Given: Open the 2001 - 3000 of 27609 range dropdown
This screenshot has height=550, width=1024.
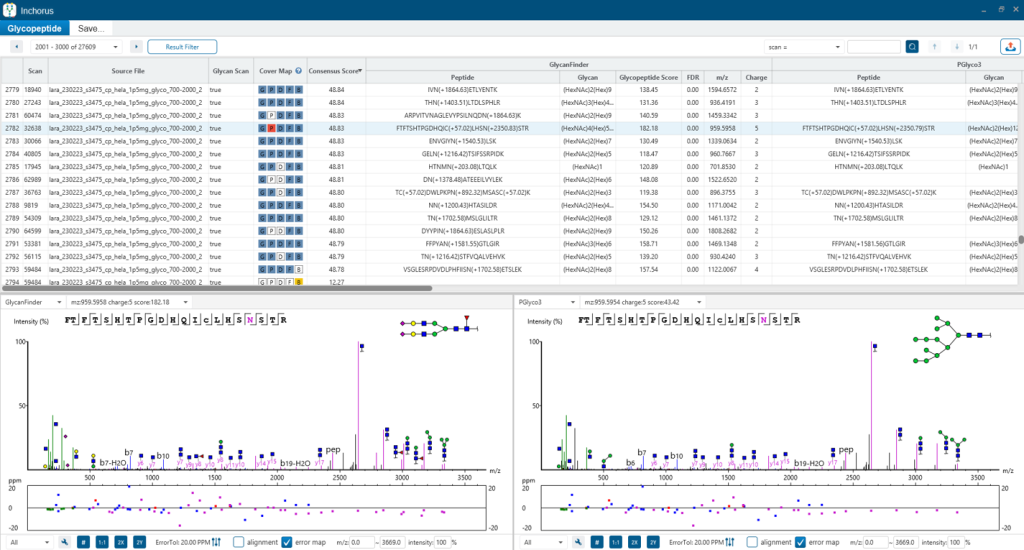Looking at the screenshot, I should [76, 46].
